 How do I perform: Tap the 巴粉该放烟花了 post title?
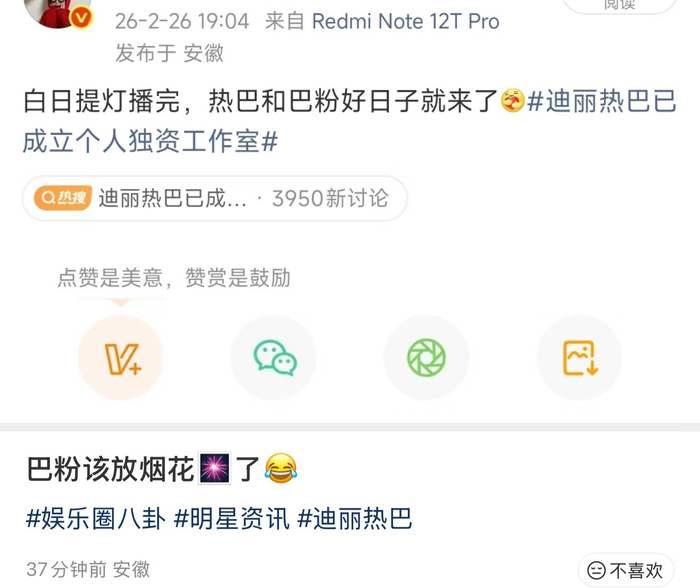coord(162,469)
